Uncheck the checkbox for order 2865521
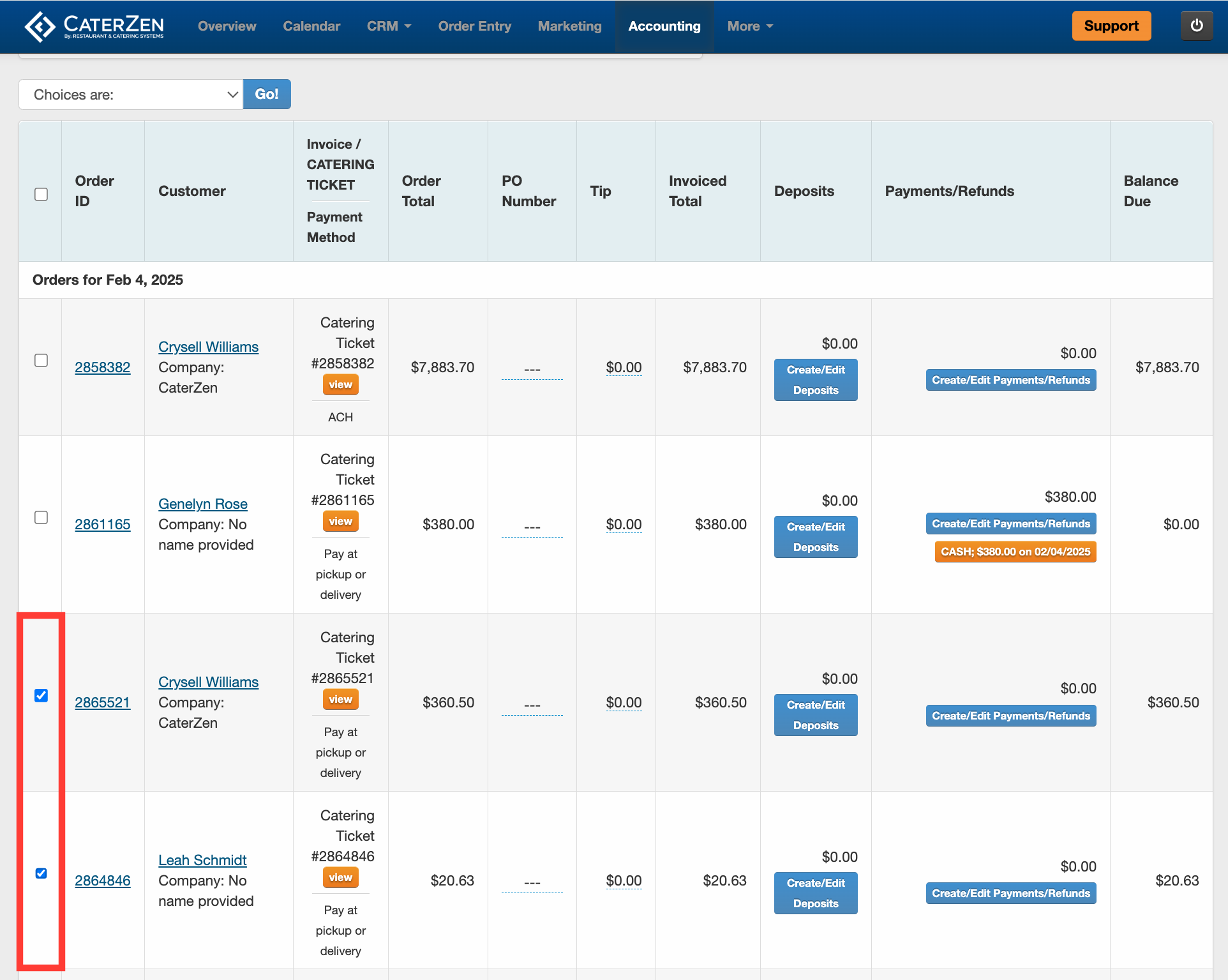Image resolution: width=1228 pixels, height=980 pixels. click(x=41, y=696)
